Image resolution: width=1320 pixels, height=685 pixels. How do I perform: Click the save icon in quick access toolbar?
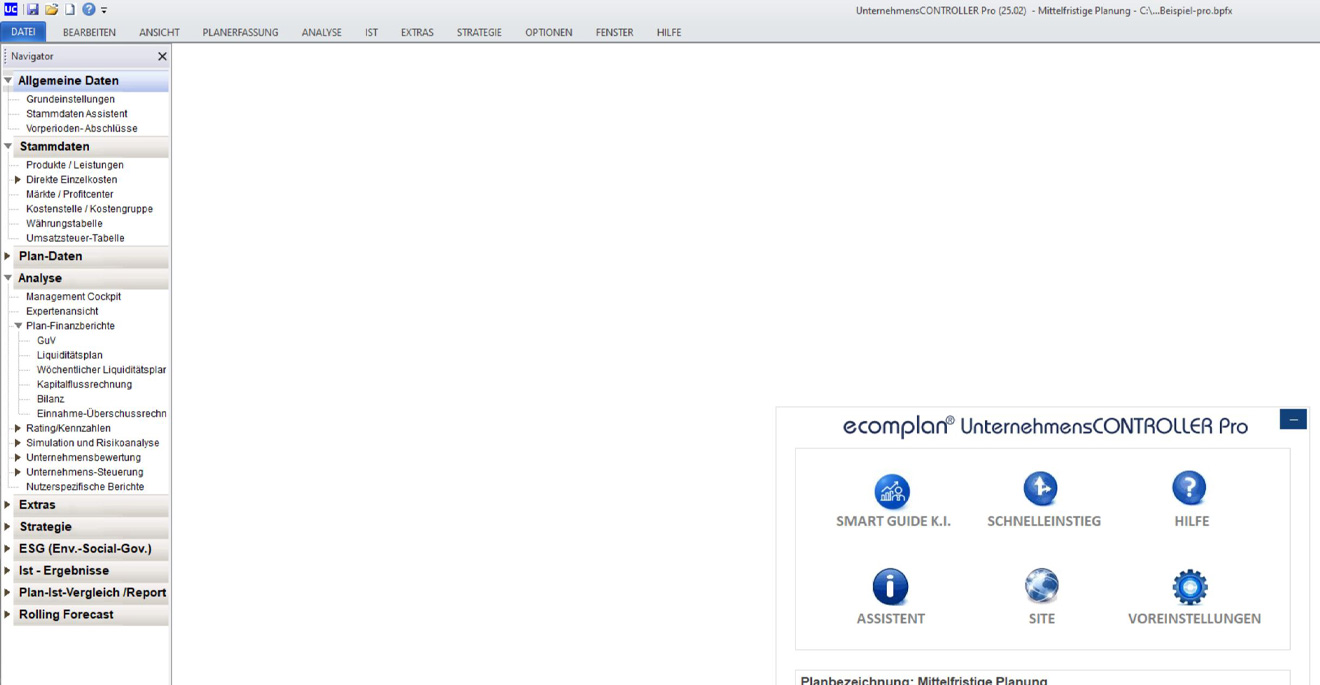coord(32,9)
